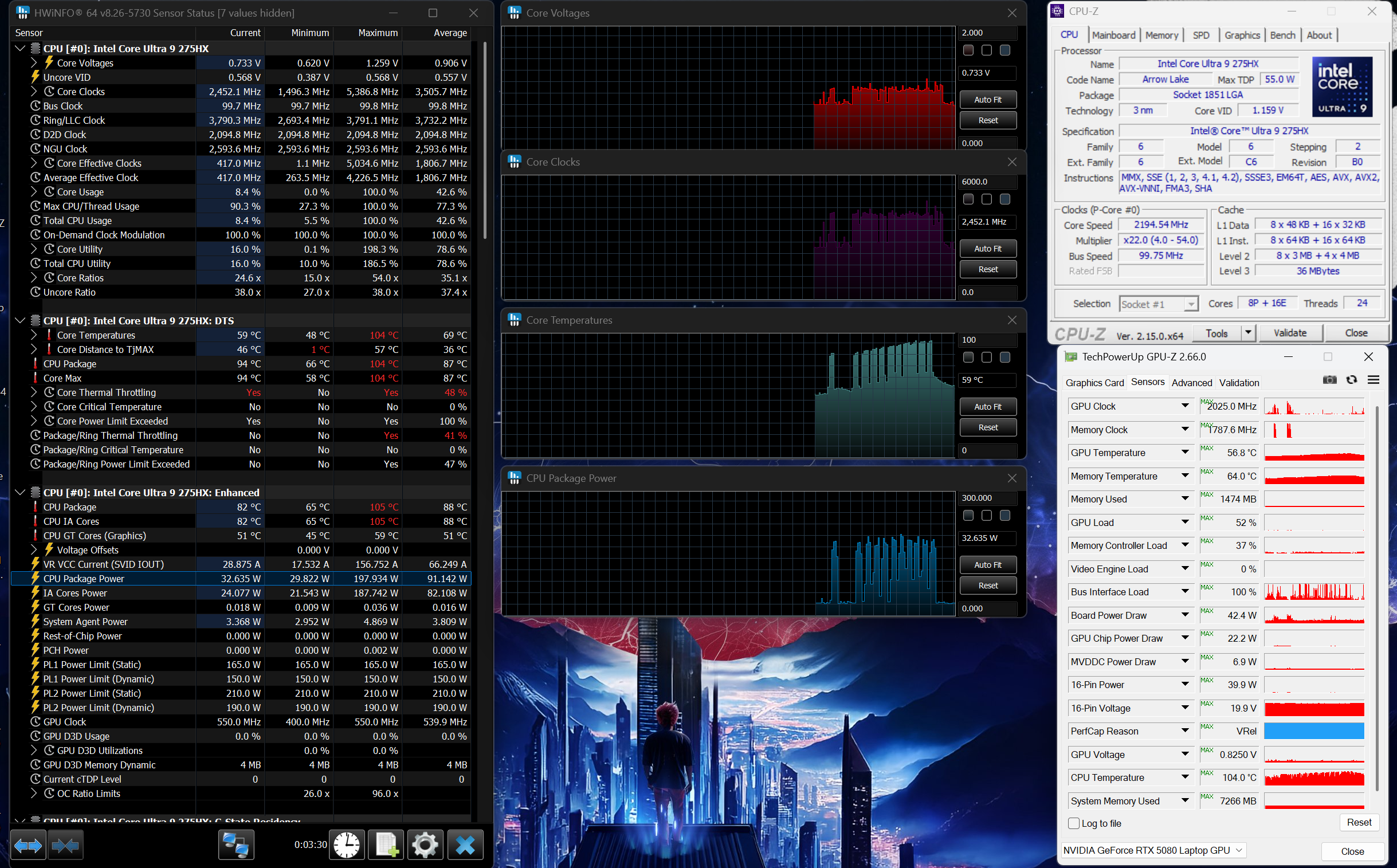Open the GPU-Z hamburger menu icon
The width and height of the screenshot is (1397, 868).
(1374, 380)
